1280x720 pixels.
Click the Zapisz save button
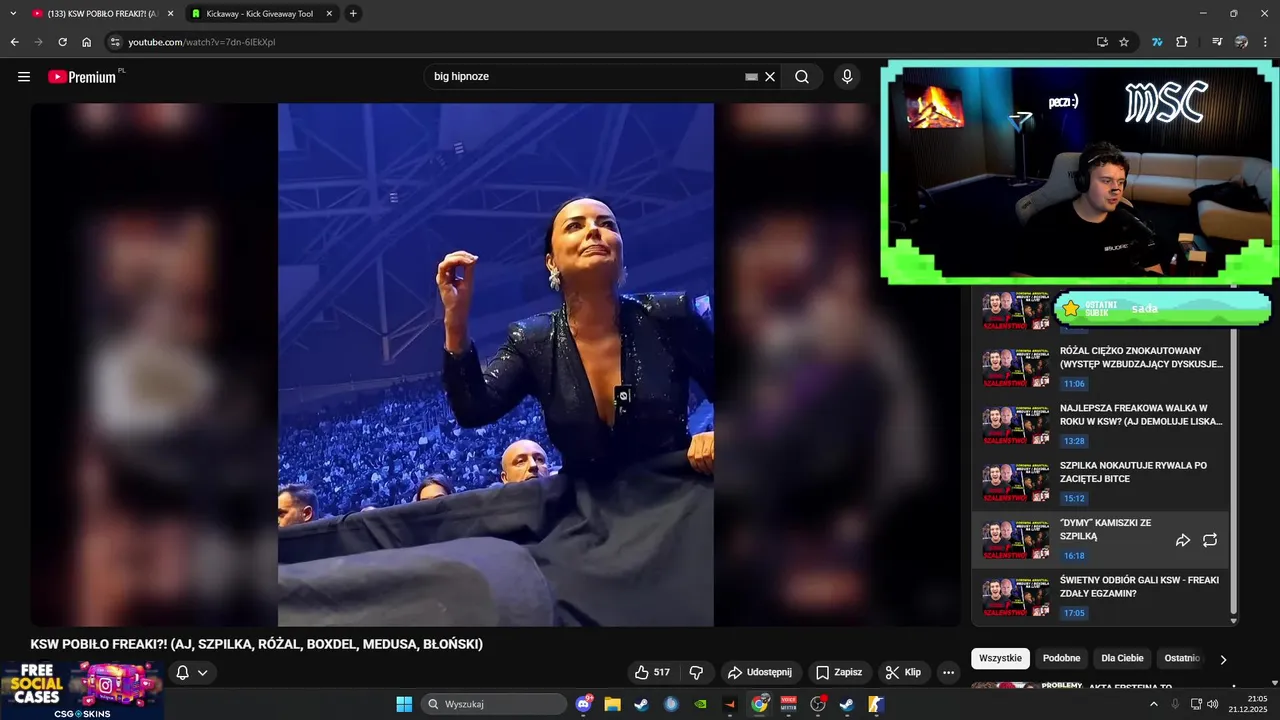[x=838, y=672]
